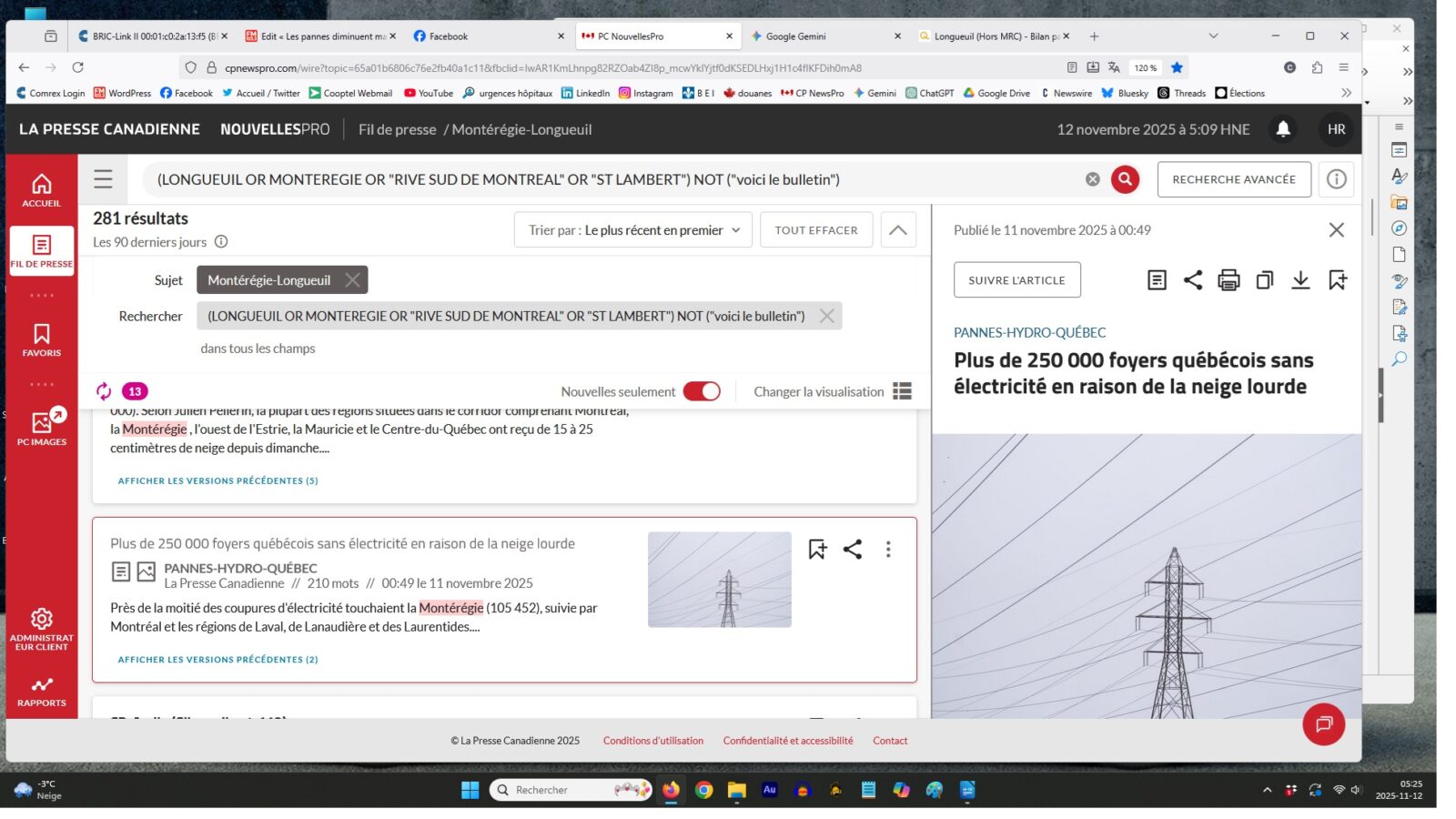Click the Recherche avancée button
This screenshot has height=819, width=1456.
tap(1233, 179)
